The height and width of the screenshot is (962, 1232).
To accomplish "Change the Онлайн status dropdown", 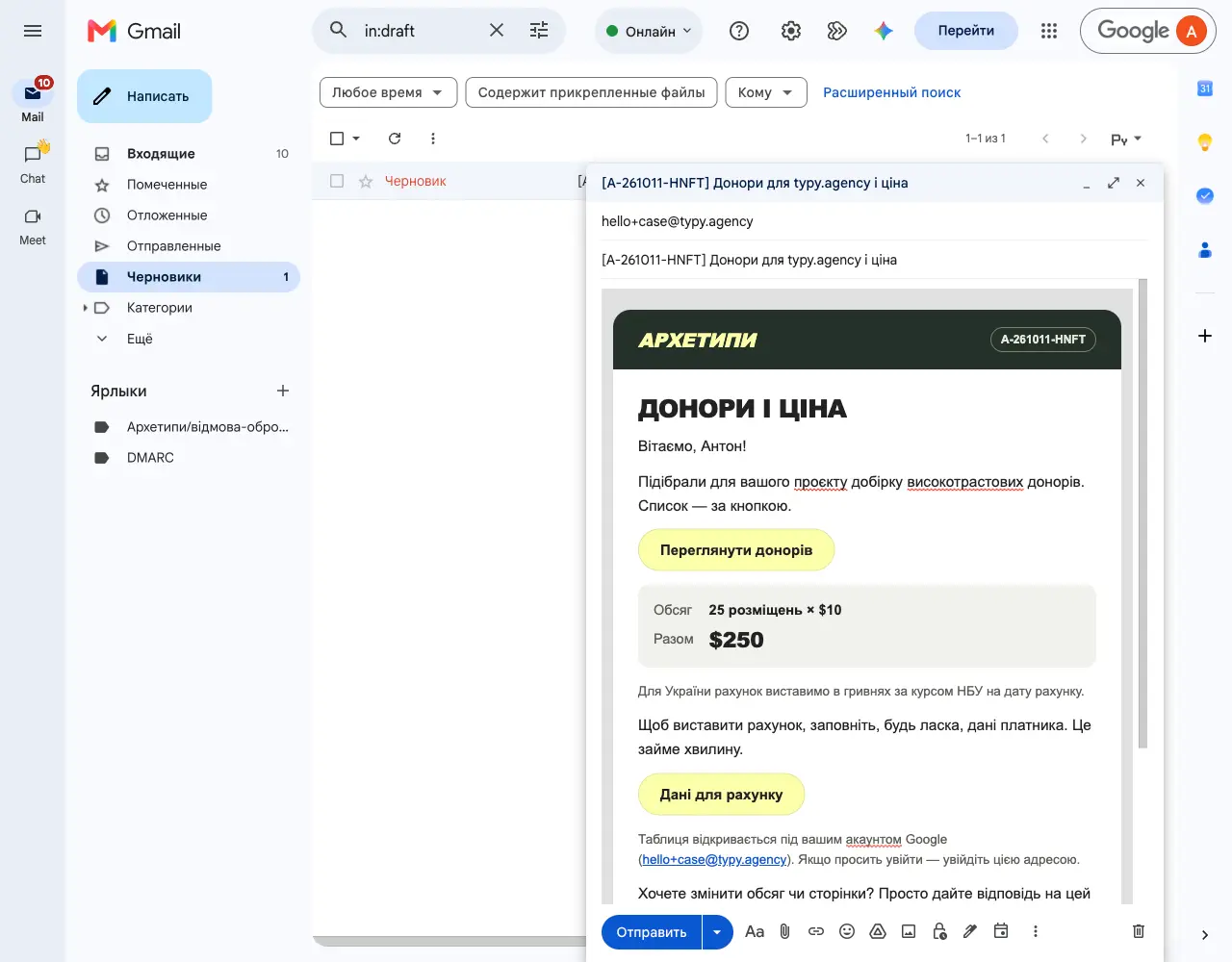I will point(649,31).
